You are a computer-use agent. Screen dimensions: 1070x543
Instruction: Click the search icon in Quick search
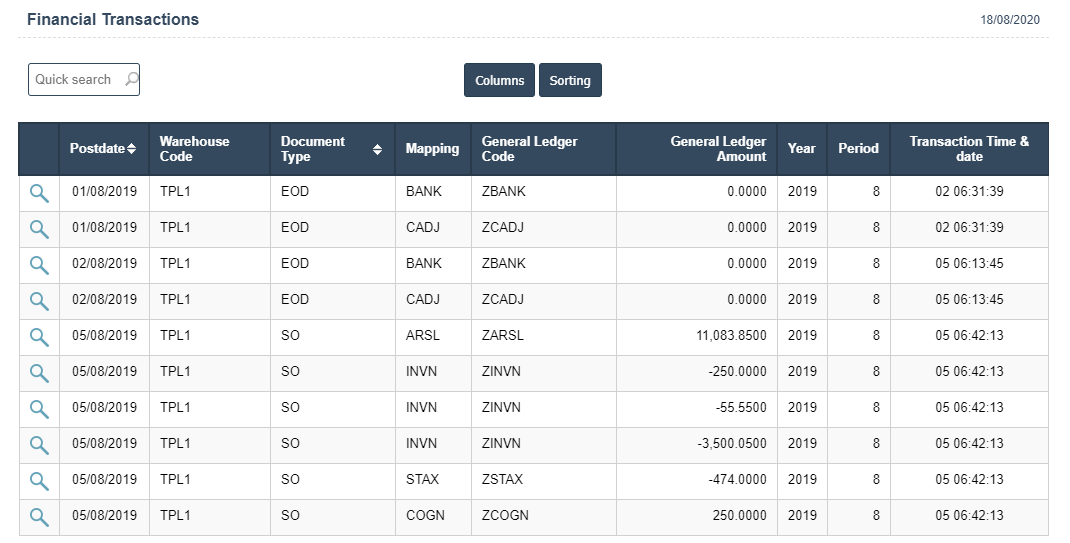(131, 79)
